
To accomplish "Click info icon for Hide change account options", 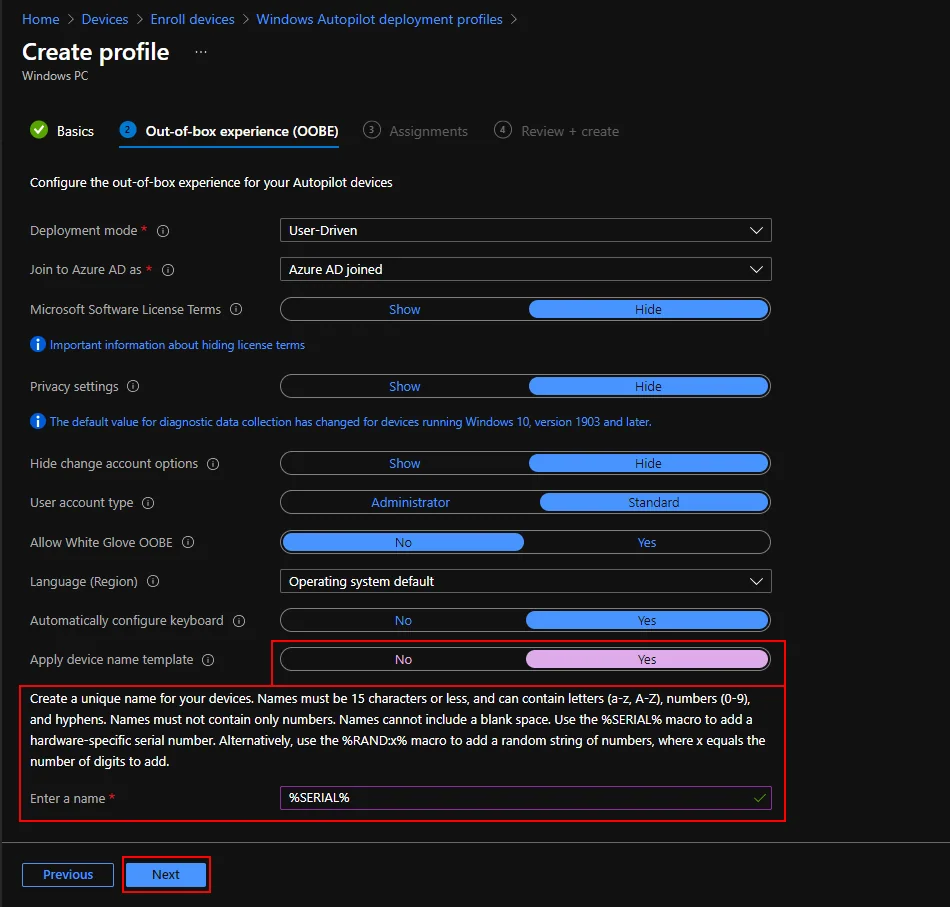I will tap(213, 464).
